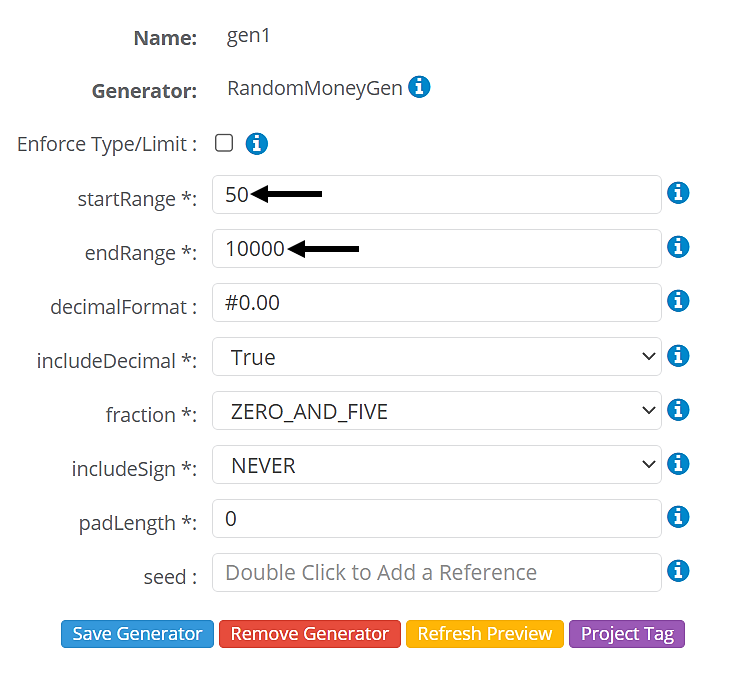Open the includeDecimal dropdown showing True
The width and height of the screenshot is (733, 678).
coord(437,357)
